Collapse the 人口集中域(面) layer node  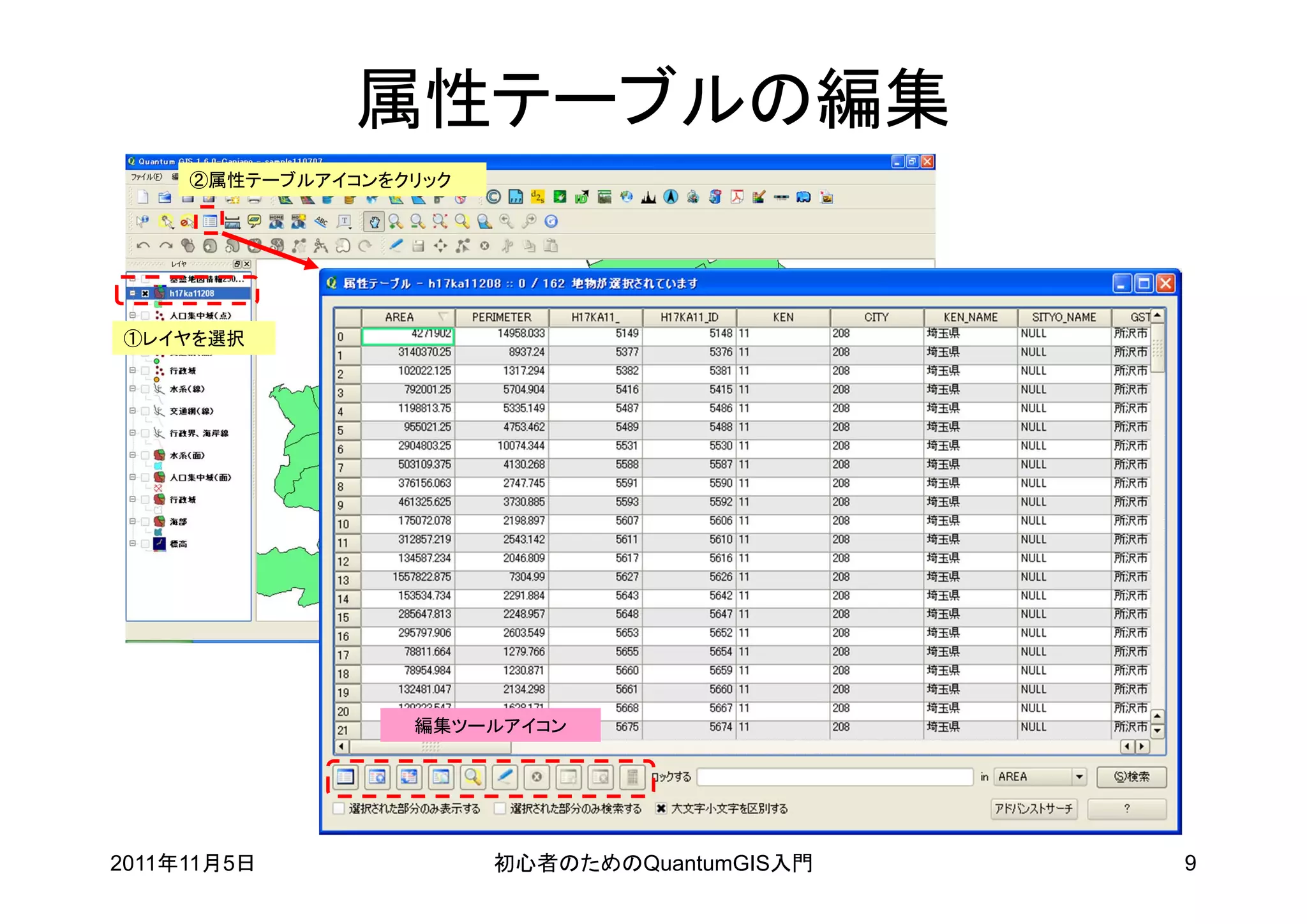pos(133,477)
